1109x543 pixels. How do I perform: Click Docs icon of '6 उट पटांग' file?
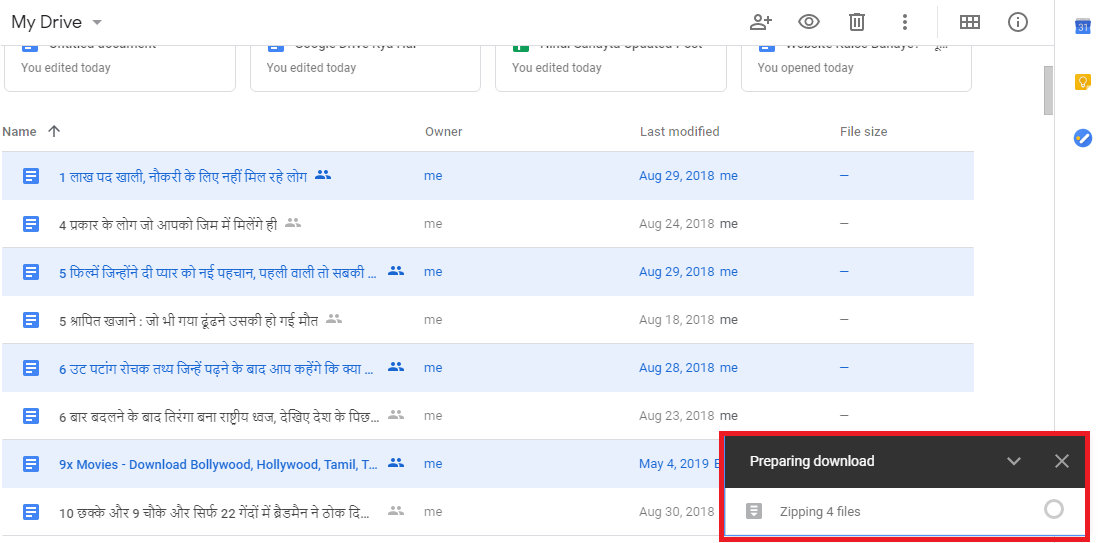point(30,368)
